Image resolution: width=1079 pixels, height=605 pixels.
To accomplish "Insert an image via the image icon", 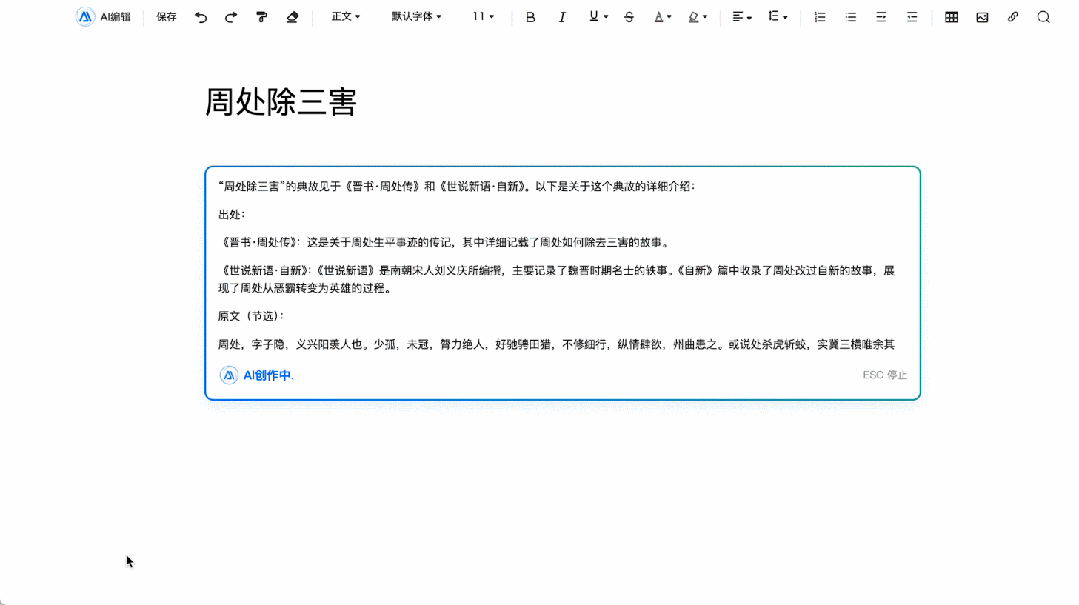I will click(981, 17).
